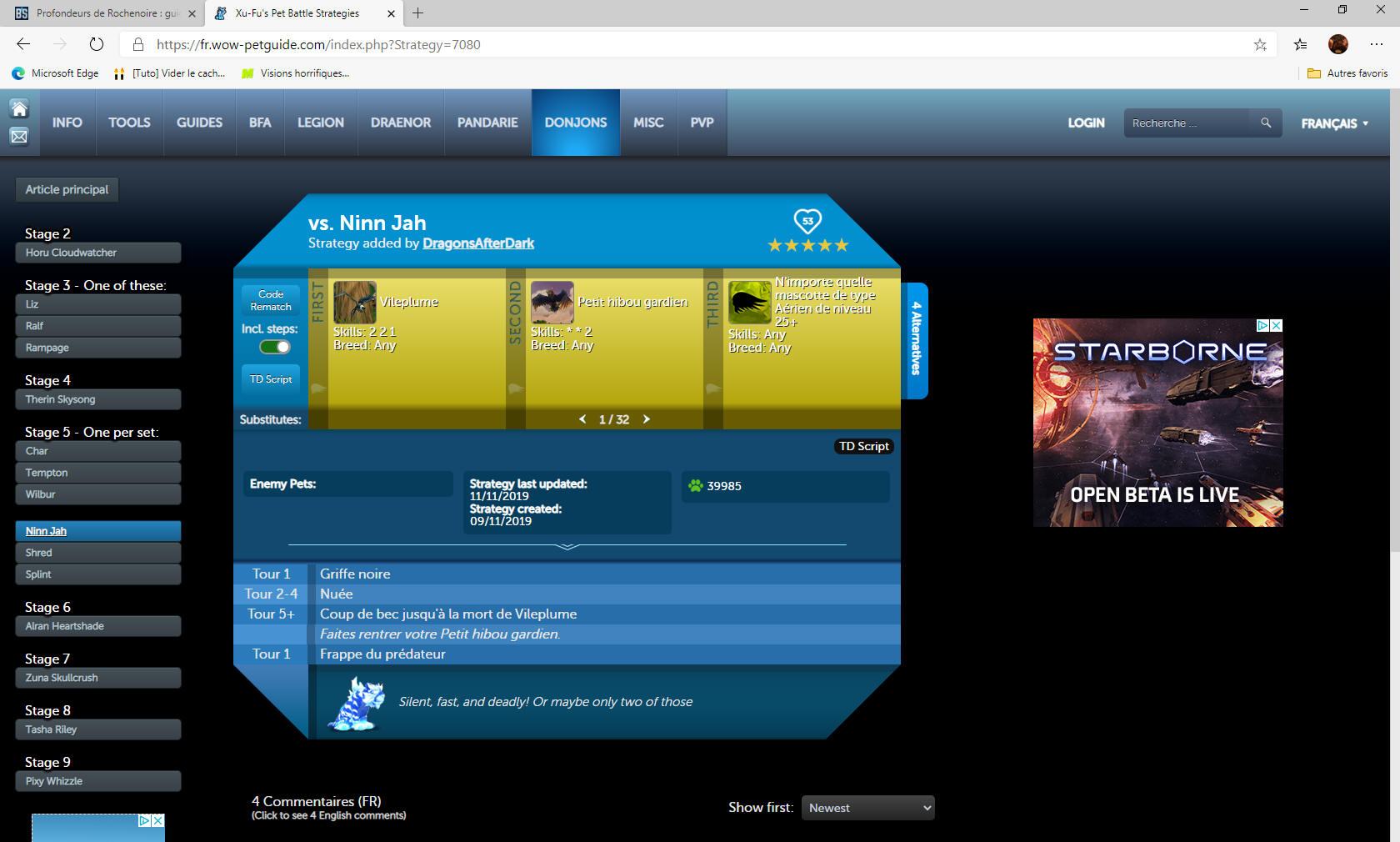The image size is (1400, 842).
Task: Click the flying-type pet icon in third slot
Action: (750, 303)
